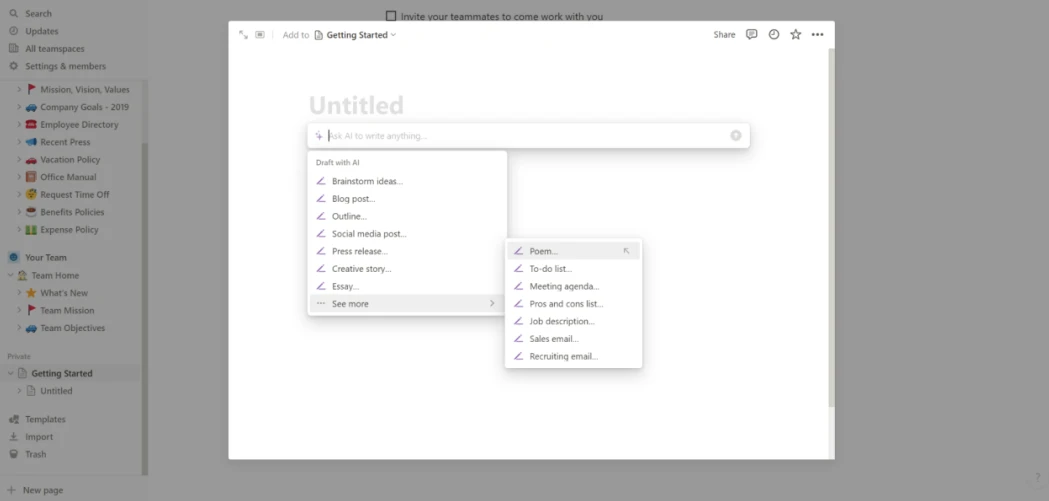
Task: Open the Vacation Policy page
Action: tap(70, 160)
